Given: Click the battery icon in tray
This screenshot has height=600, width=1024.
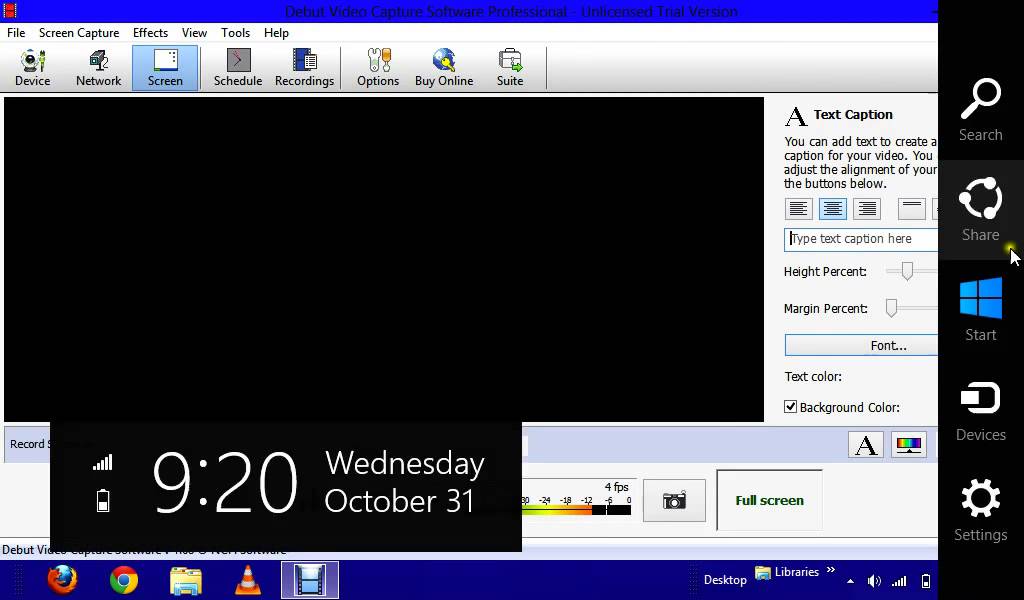Looking at the screenshot, I should pyautogui.click(x=925, y=580).
